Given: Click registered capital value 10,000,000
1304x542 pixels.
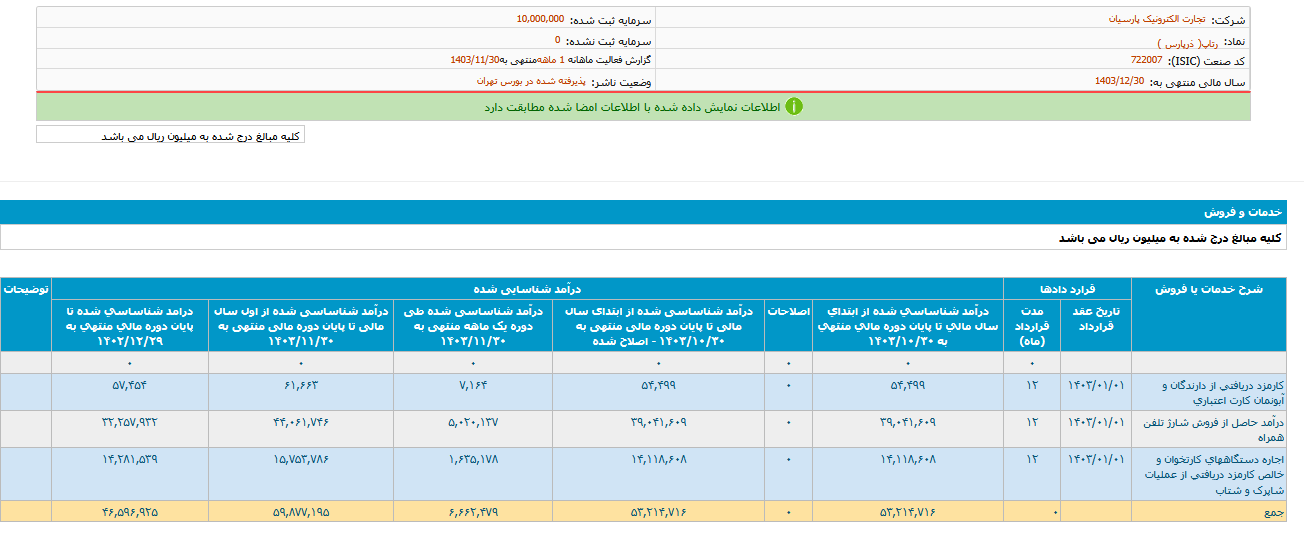Looking at the screenshot, I should (x=540, y=19).
